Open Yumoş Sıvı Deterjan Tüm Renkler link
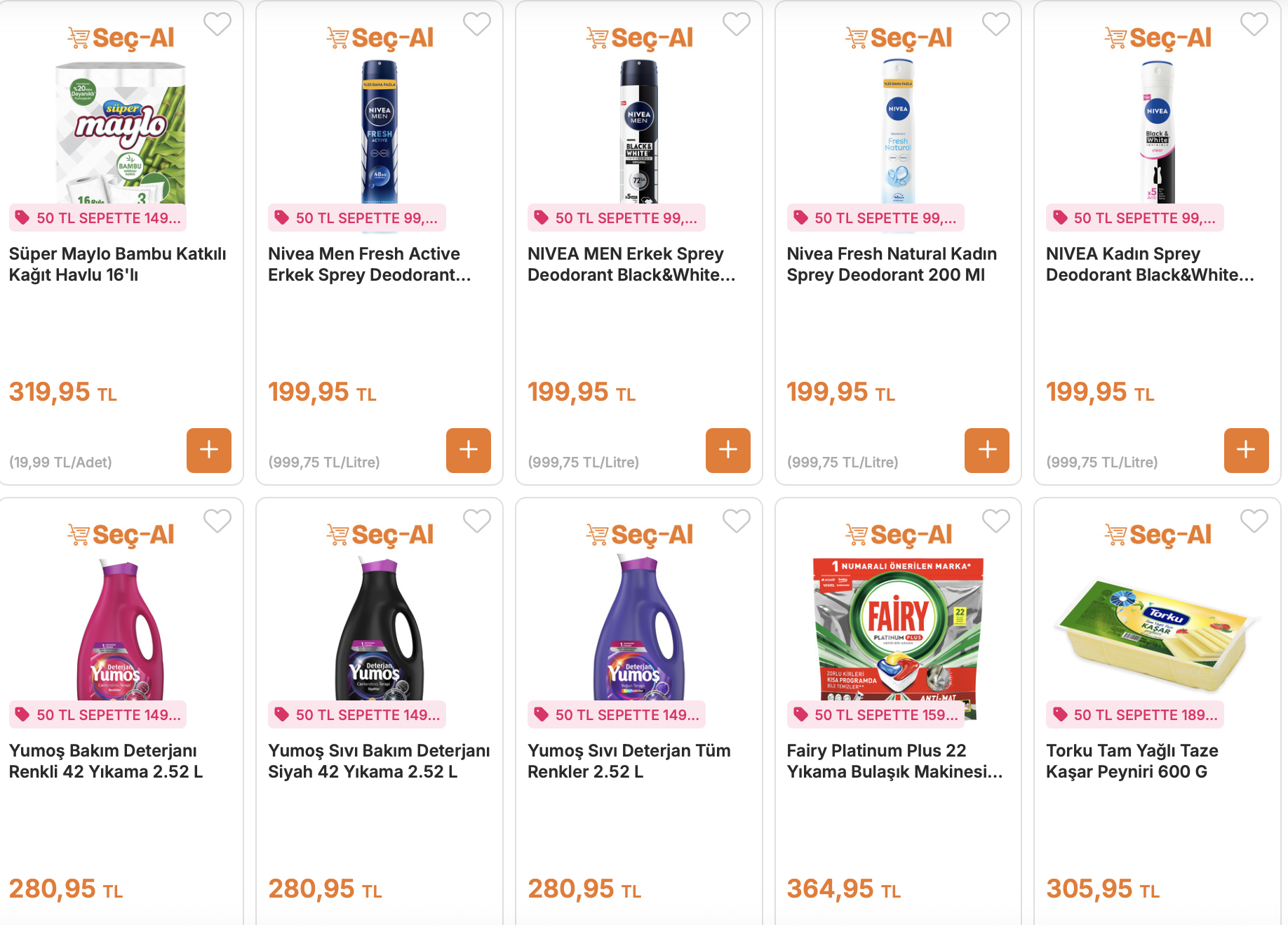This screenshot has height=925, width=1288. (x=629, y=761)
